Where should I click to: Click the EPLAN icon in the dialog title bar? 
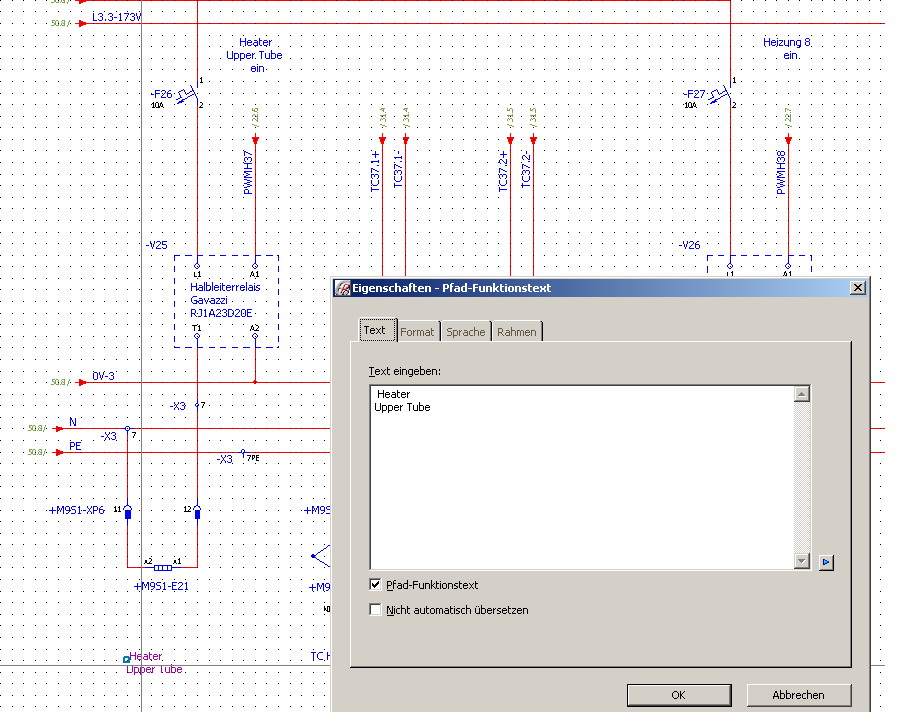(x=343, y=288)
